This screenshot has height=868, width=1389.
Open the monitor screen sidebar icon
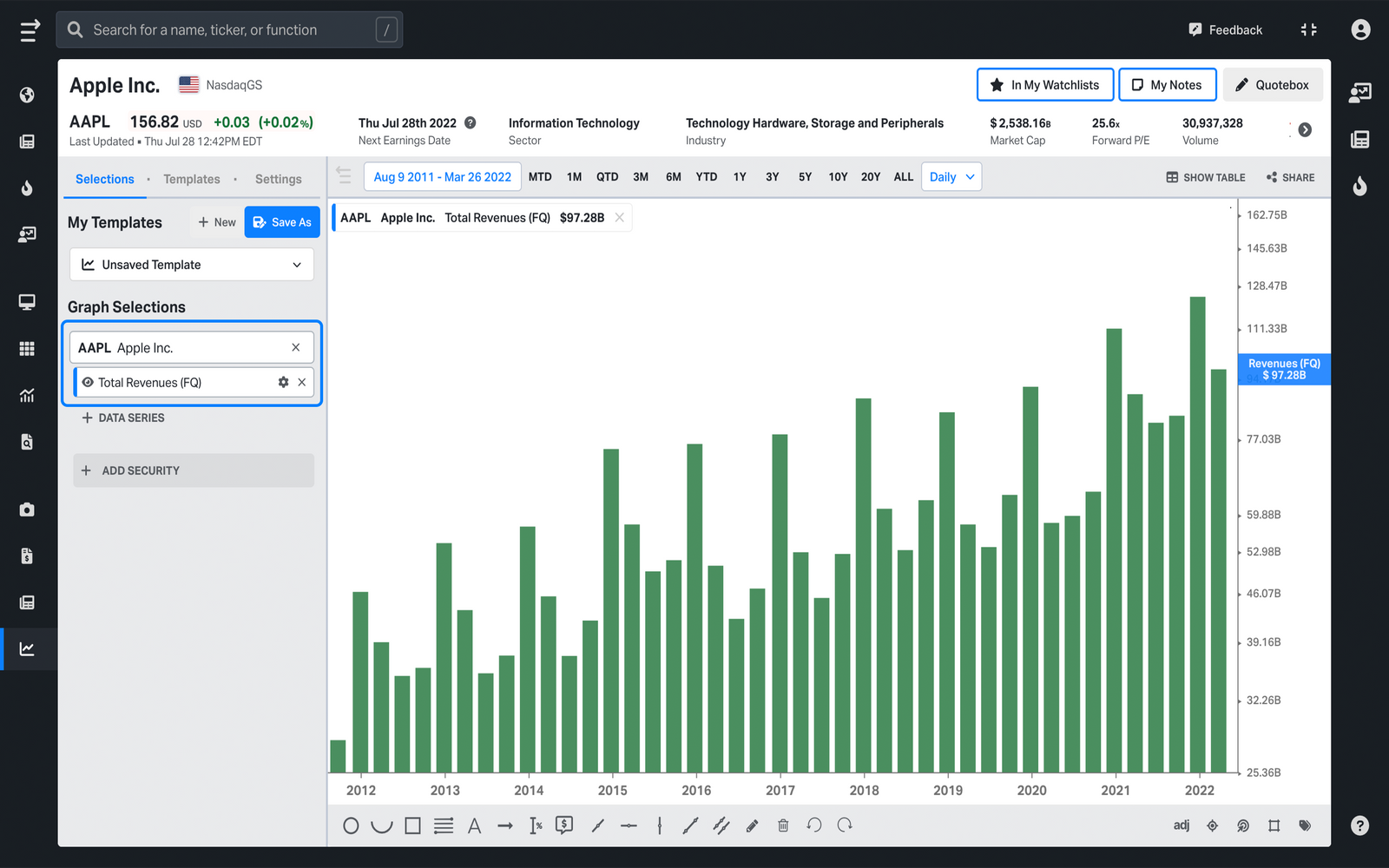coord(27,302)
